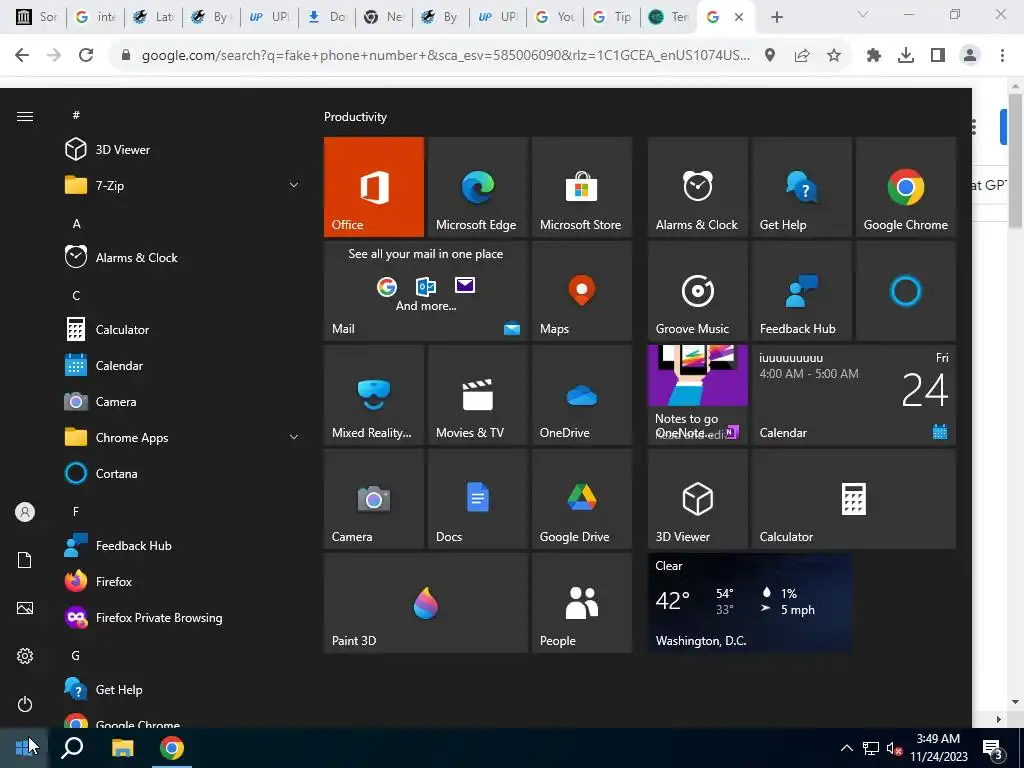Open the Calculator tile
Image resolution: width=1024 pixels, height=768 pixels.
pos(854,498)
